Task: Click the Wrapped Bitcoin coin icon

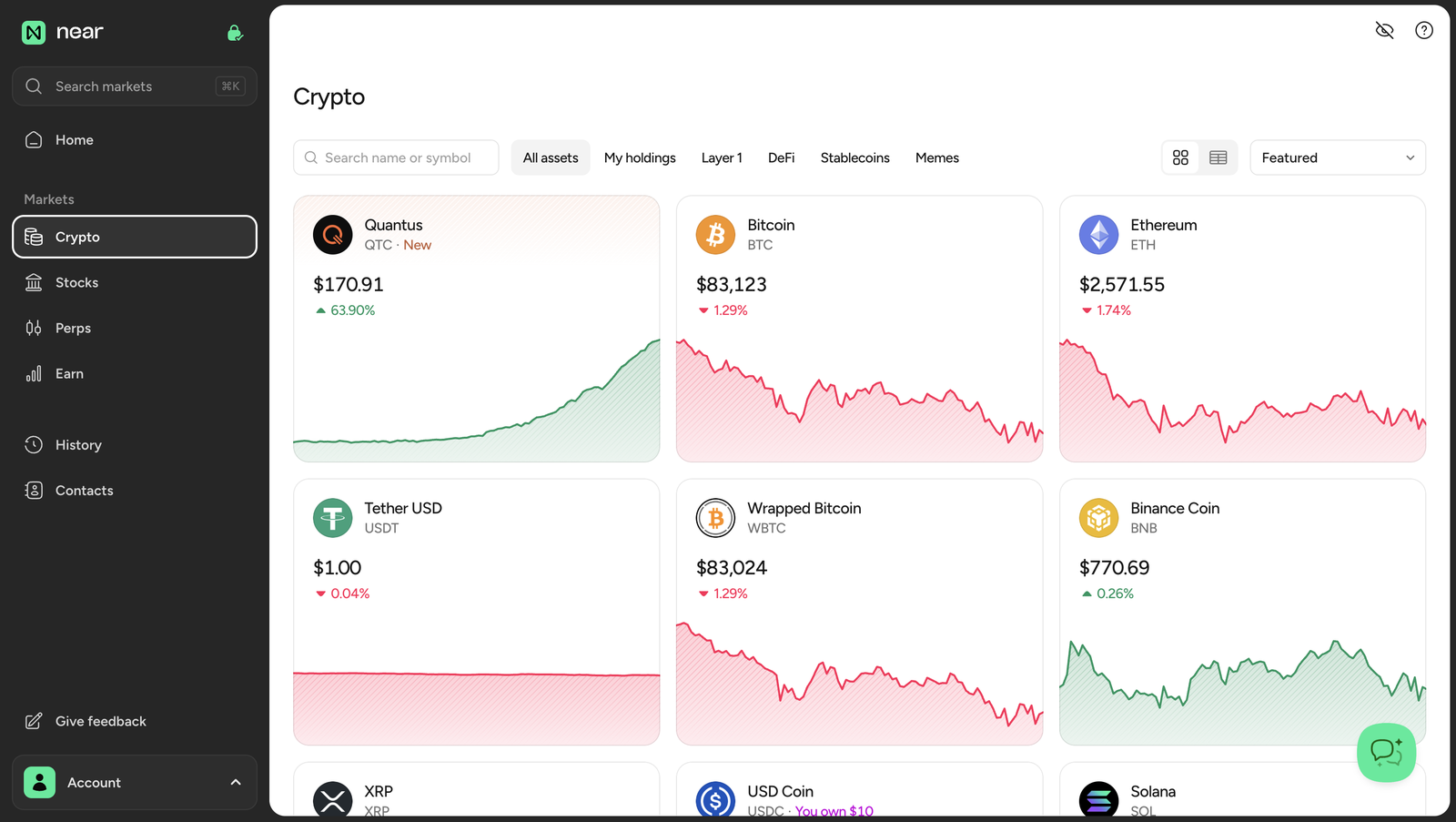Action: click(716, 518)
